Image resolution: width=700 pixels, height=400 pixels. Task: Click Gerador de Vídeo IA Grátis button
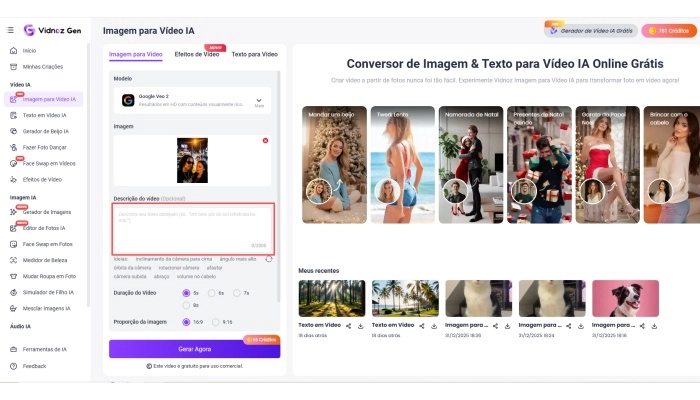tap(589, 31)
